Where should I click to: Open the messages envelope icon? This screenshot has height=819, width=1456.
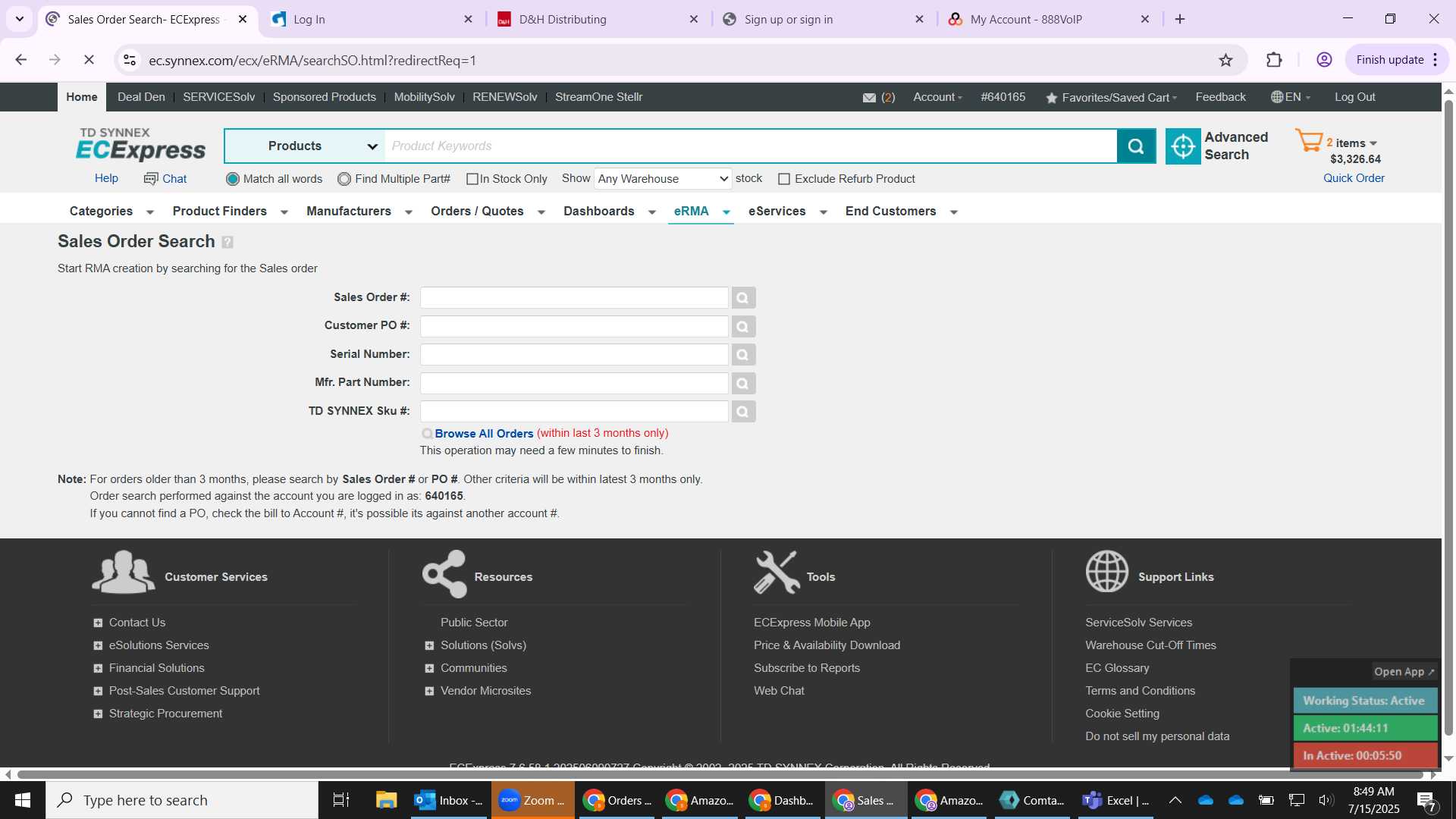click(x=869, y=98)
